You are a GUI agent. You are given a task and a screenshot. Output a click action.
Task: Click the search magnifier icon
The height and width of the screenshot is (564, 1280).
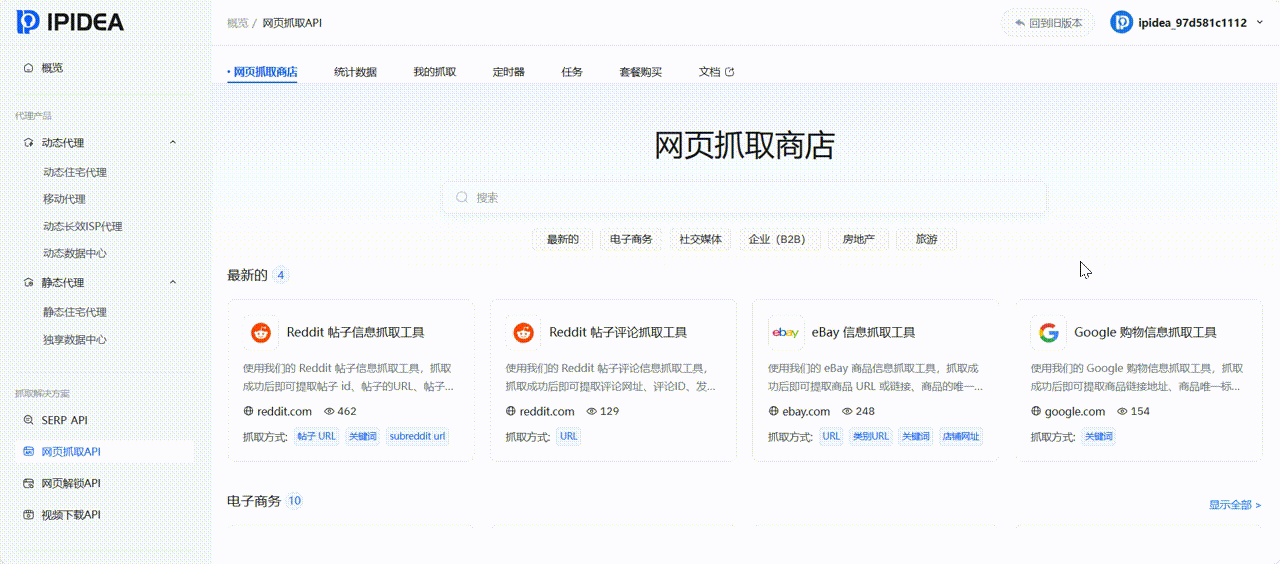click(x=462, y=198)
